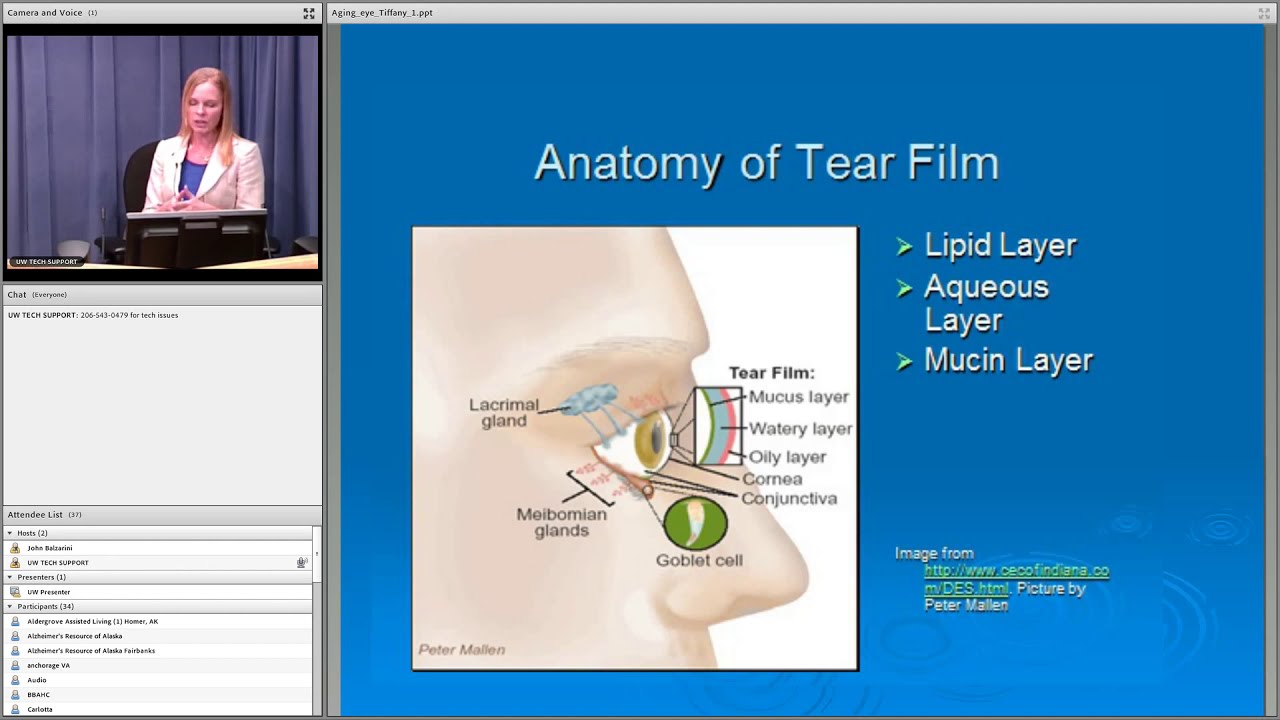
Task: Click participant icon beside Alzheimer's Resource of Alaska Fairbanks
Action: [15, 650]
